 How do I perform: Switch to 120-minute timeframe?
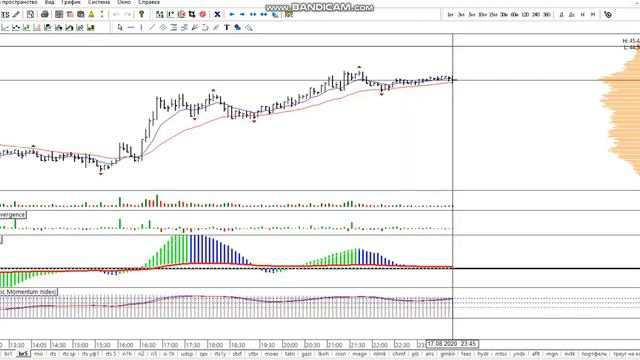tap(525, 15)
